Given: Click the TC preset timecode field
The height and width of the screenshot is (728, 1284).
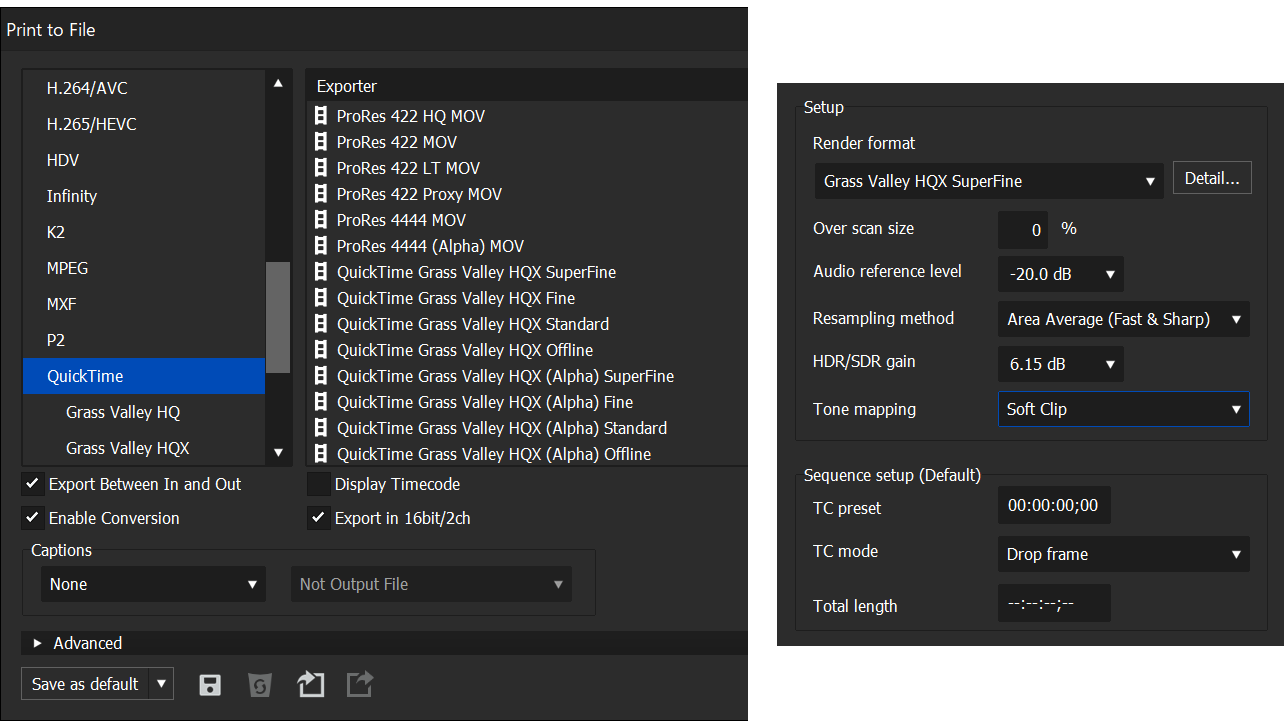Looking at the screenshot, I should pyautogui.click(x=1054, y=506).
